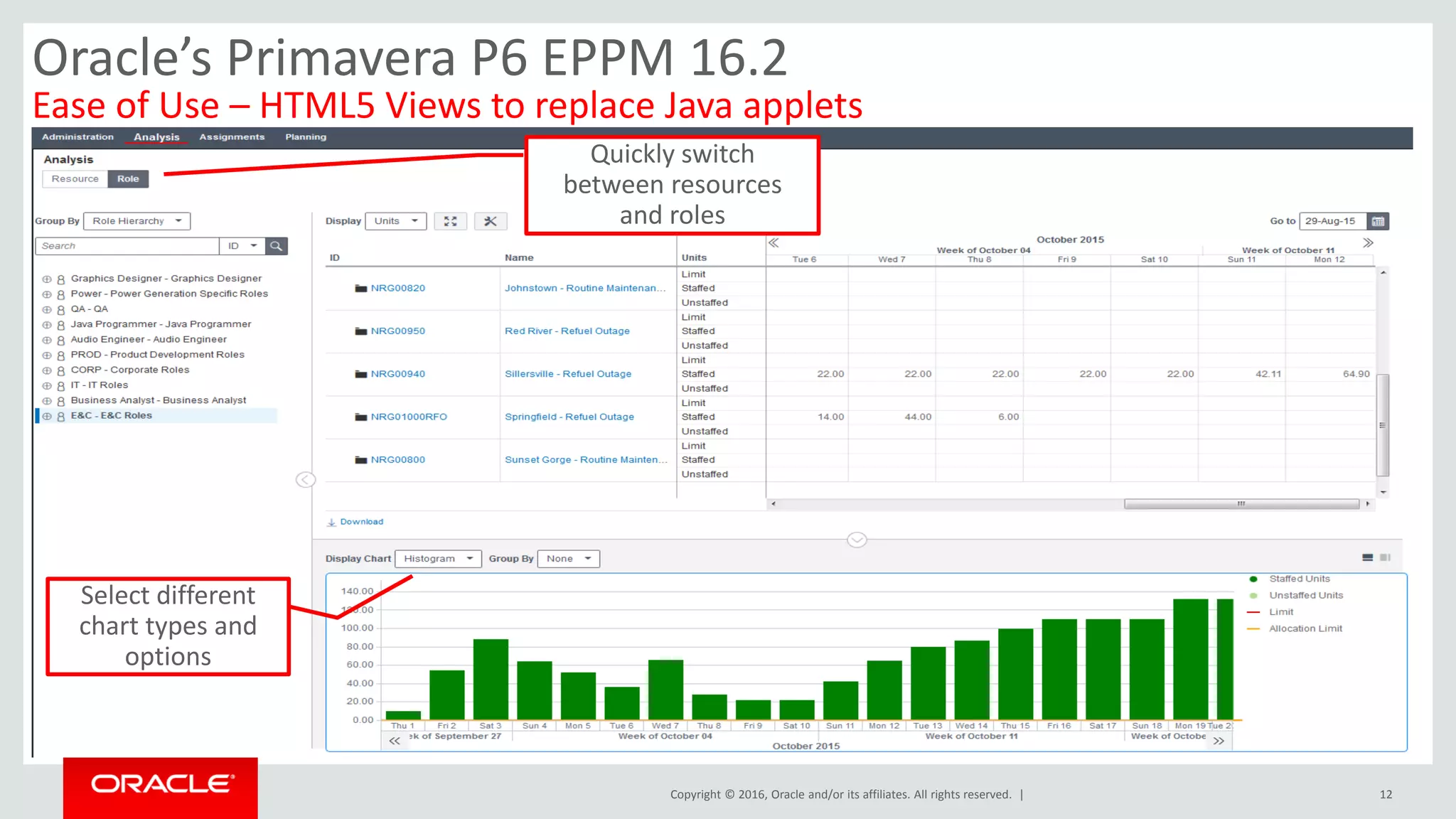Click the search magnifier button
The height and width of the screenshot is (819, 1456).
coord(277,246)
